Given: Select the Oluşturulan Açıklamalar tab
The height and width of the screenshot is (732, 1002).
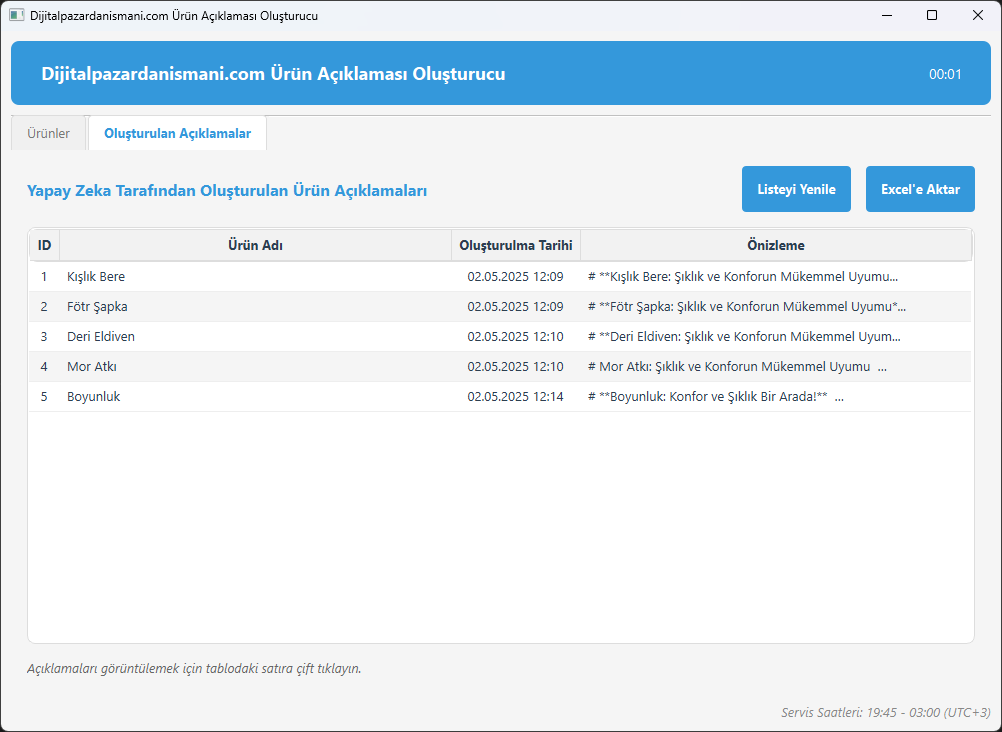Looking at the screenshot, I should (x=178, y=134).
